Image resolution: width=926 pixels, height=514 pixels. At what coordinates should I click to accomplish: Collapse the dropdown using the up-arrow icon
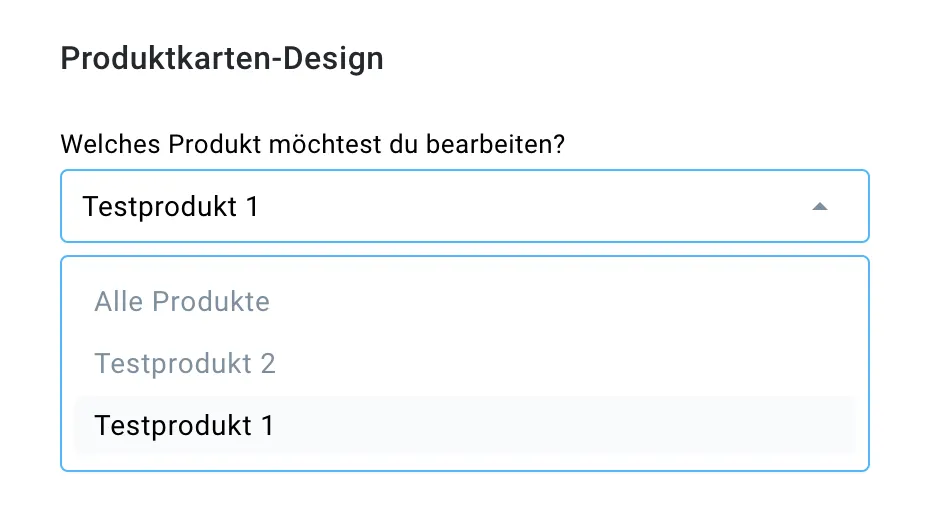click(x=819, y=206)
